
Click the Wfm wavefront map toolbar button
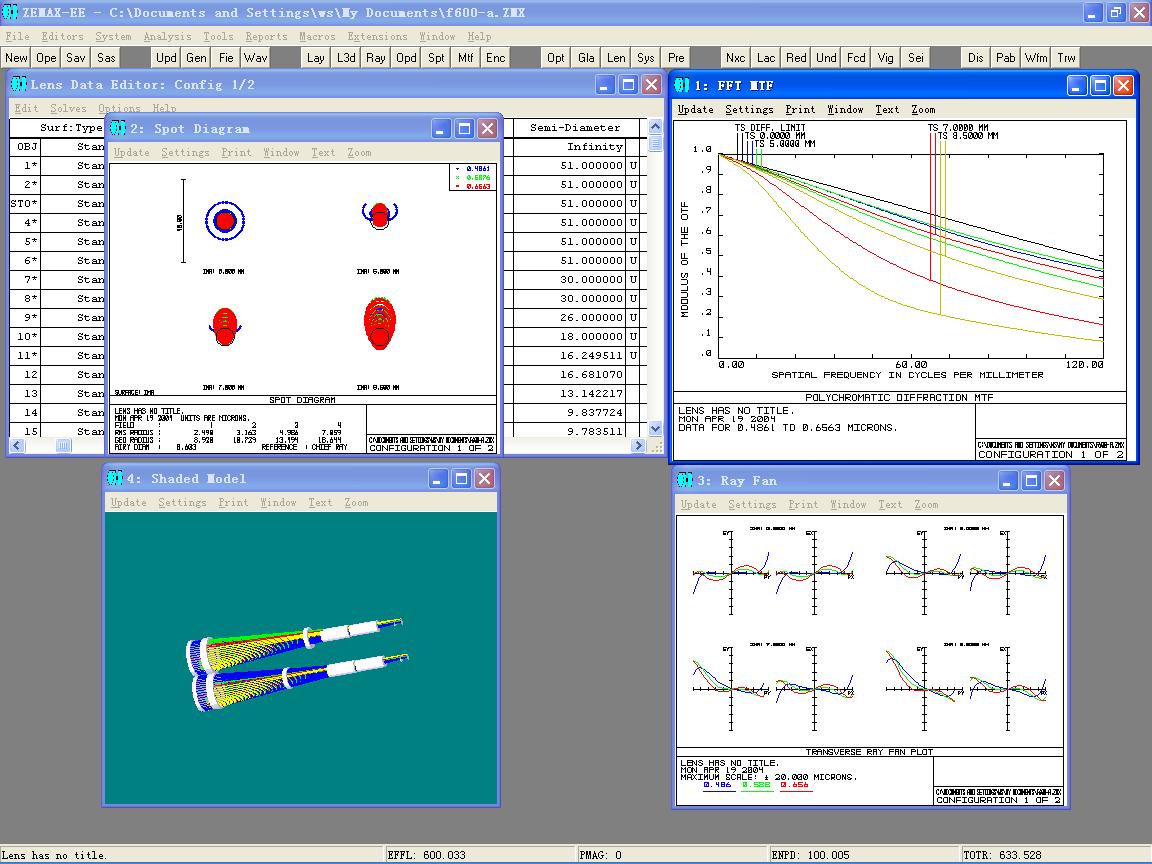(x=1036, y=58)
